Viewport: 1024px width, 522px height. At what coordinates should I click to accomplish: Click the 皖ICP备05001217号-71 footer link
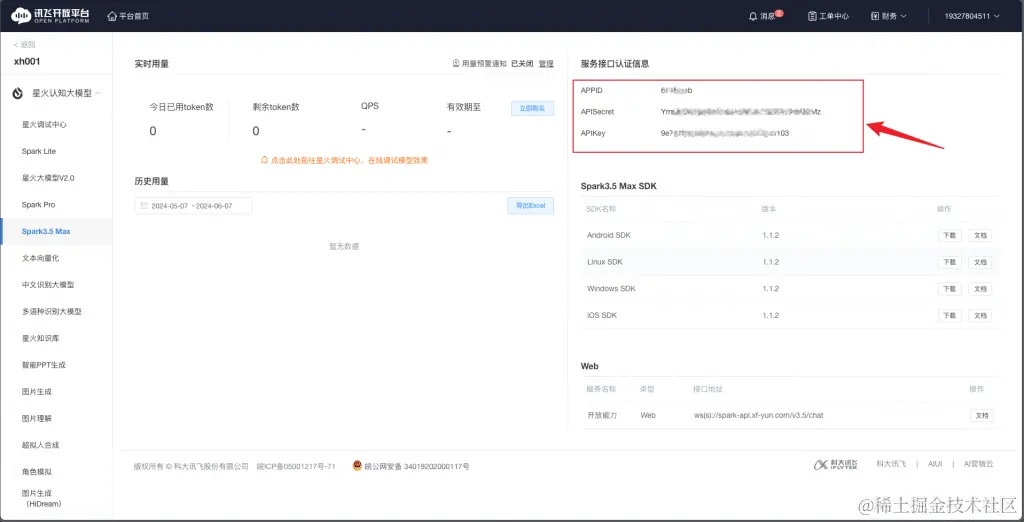(296, 466)
